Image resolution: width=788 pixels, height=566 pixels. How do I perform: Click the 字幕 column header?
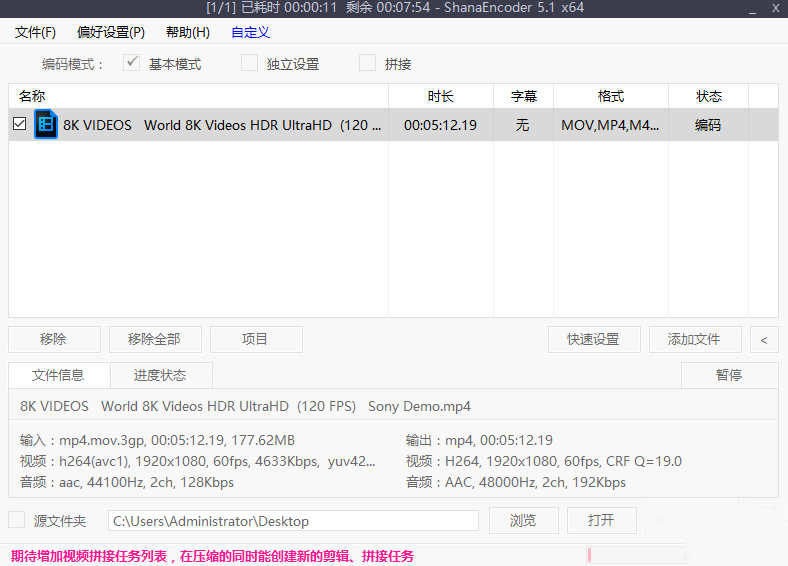(x=524, y=96)
